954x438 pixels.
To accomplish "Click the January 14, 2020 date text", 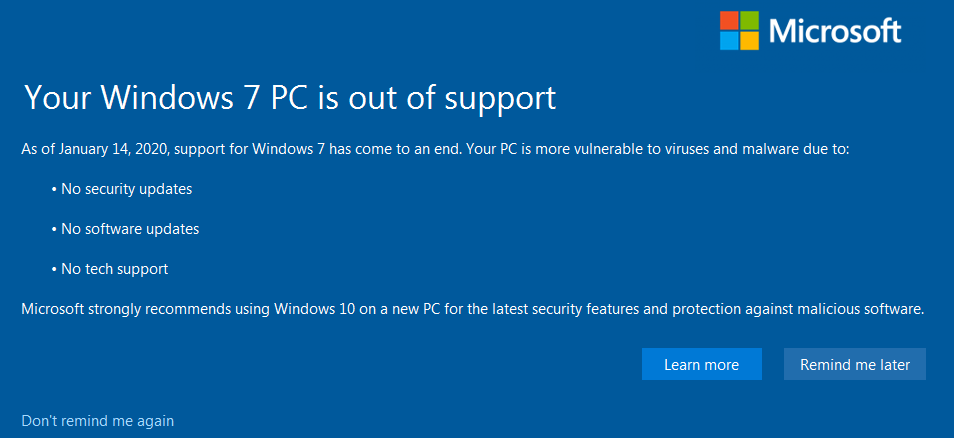I will pos(113,150).
